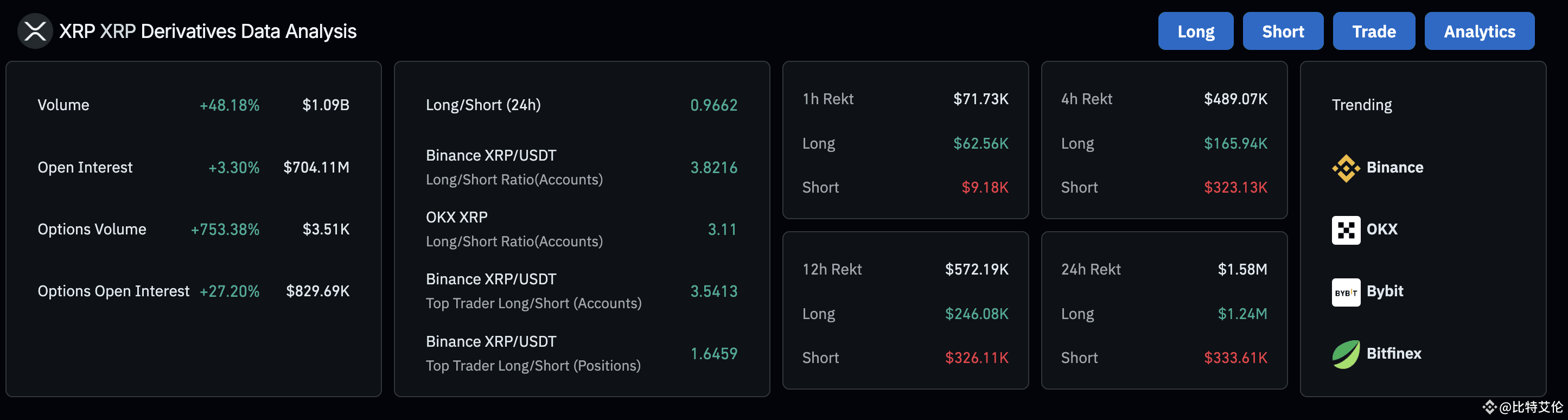
Task: Select Binance XRP/USDT Long/Short Ratio(Accounts) row
Action: 581,167
